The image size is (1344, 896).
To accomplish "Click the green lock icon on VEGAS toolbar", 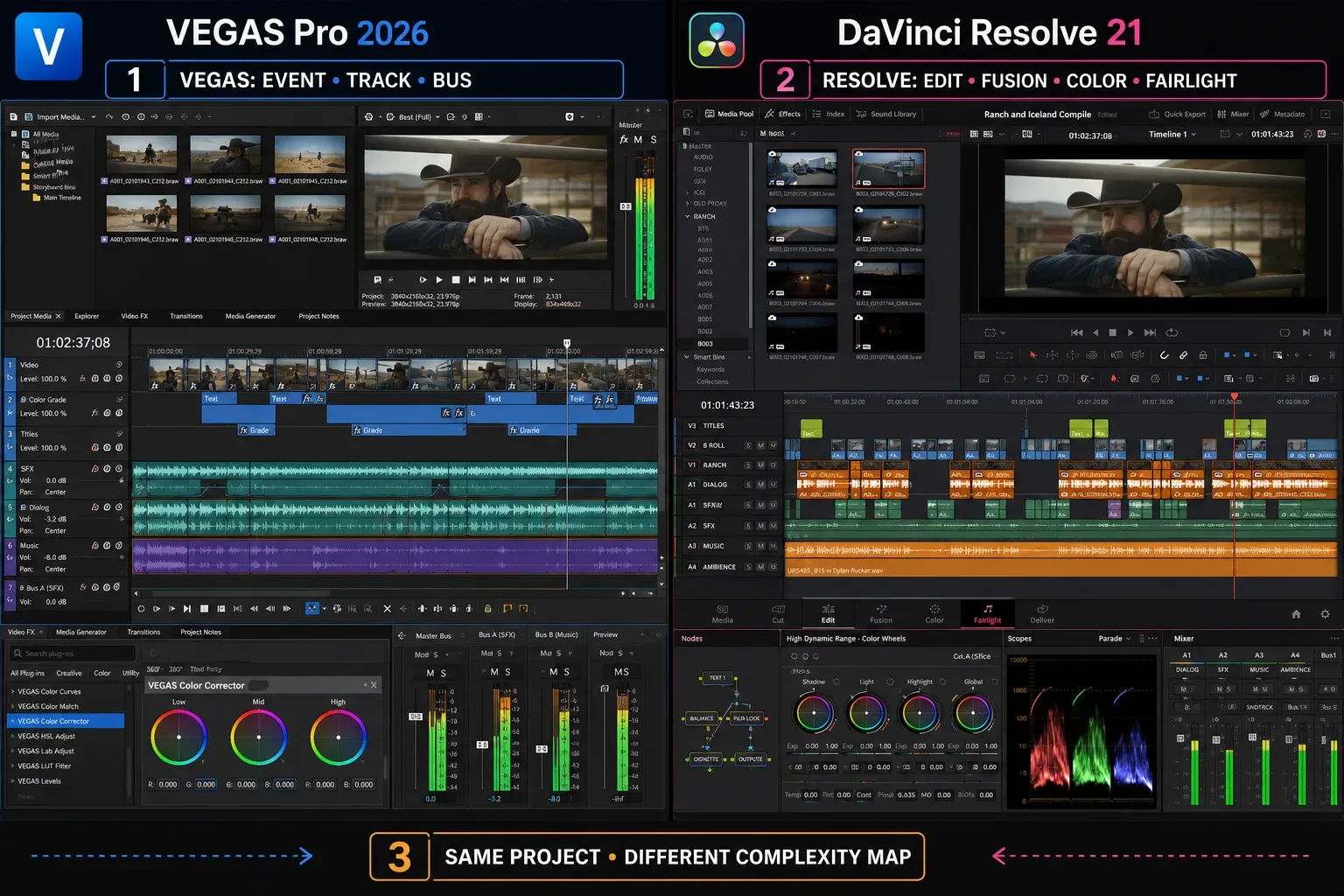I will (x=487, y=608).
